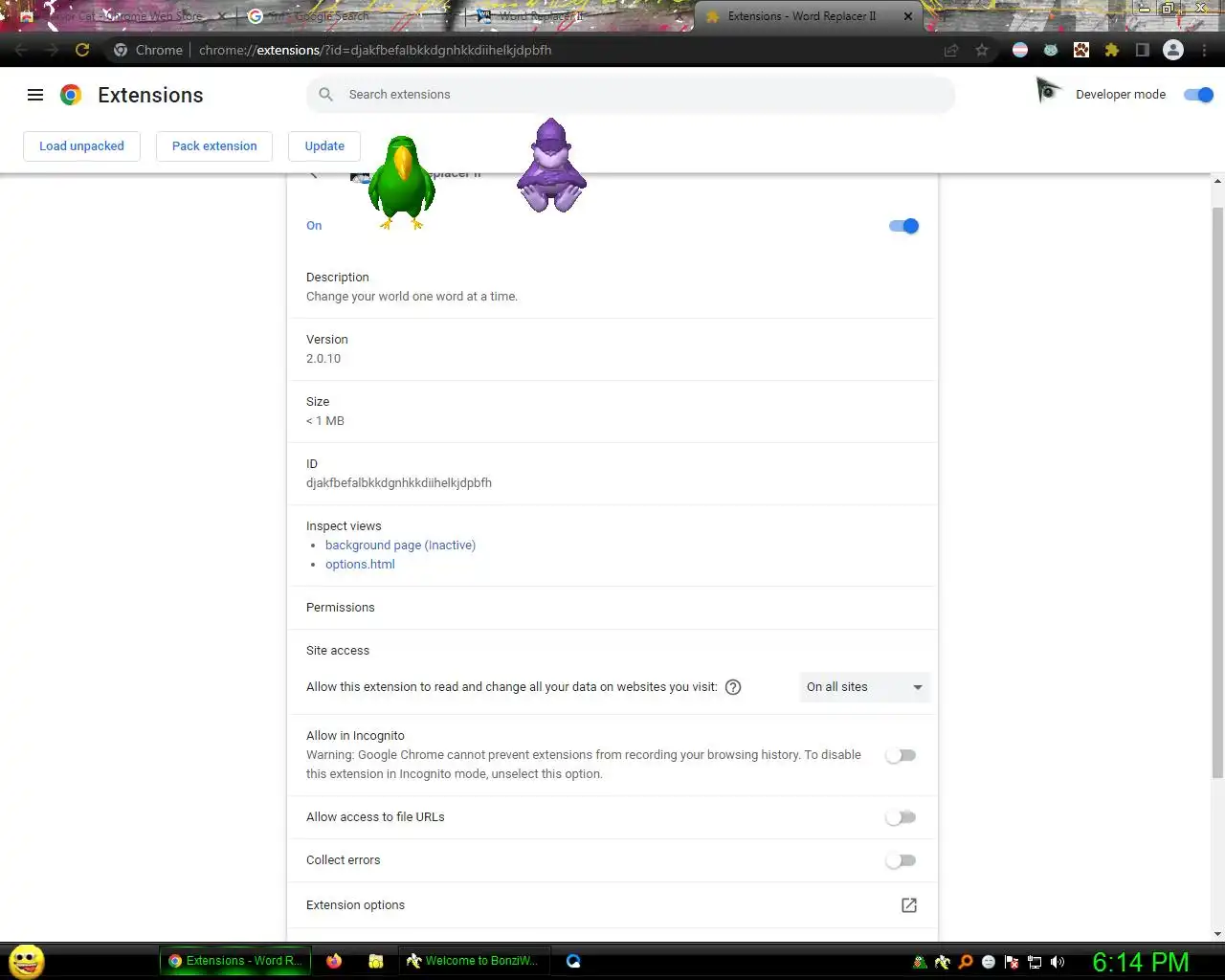Open the Extensions puzzle piece menu
The height and width of the screenshot is (980, 1225).
[x=1112, y=50]
